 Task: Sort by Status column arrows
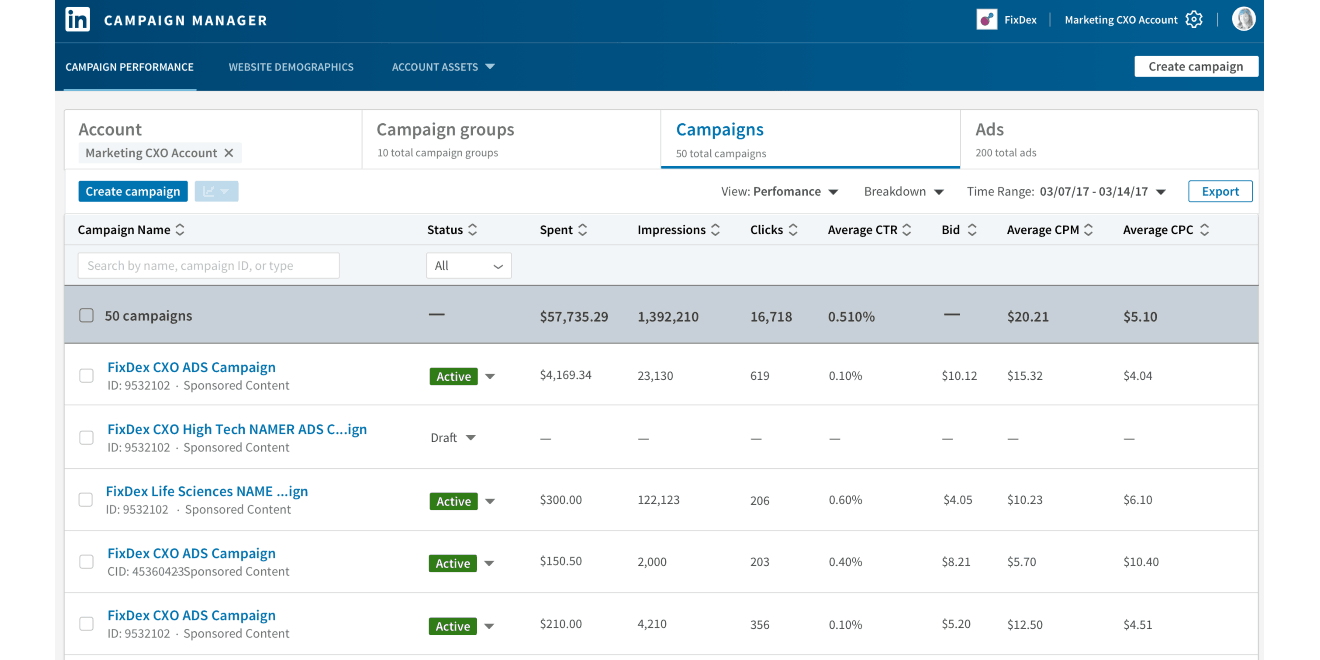coord(472,230)
